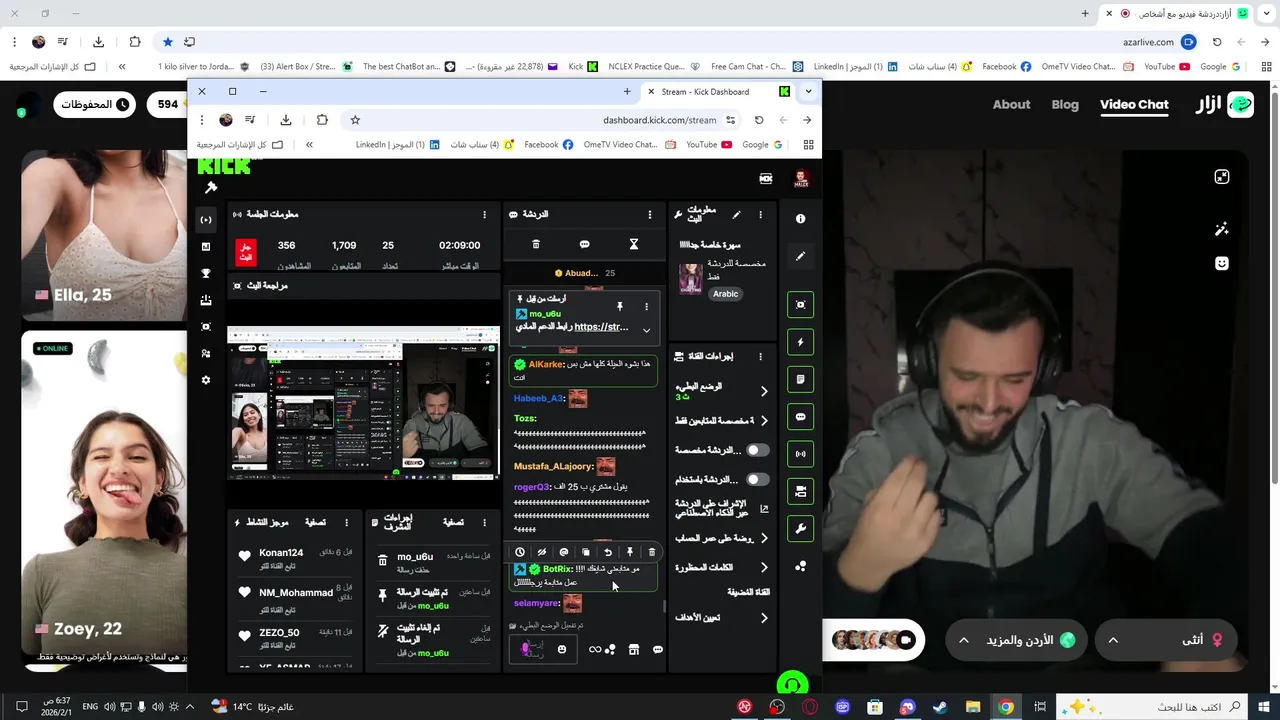Click the dashboard.kick.com address bar
This screenshot has height=720, width=1280.
pos(659,120)
